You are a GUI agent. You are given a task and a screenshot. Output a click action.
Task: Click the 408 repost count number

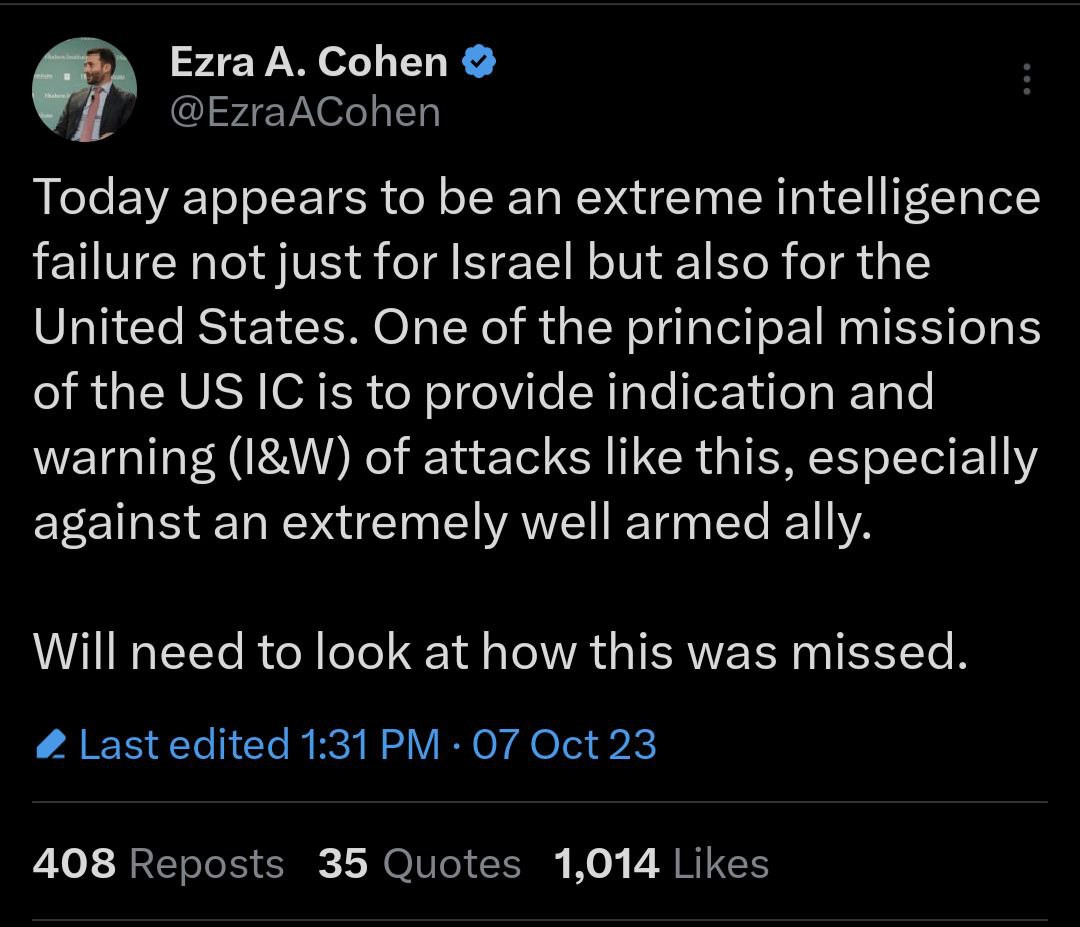click(74, 864)
